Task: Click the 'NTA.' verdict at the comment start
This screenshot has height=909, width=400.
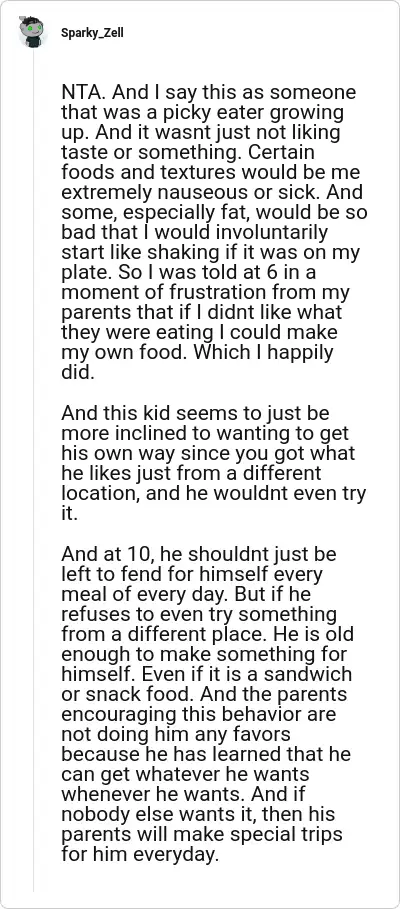Action: 83,92
